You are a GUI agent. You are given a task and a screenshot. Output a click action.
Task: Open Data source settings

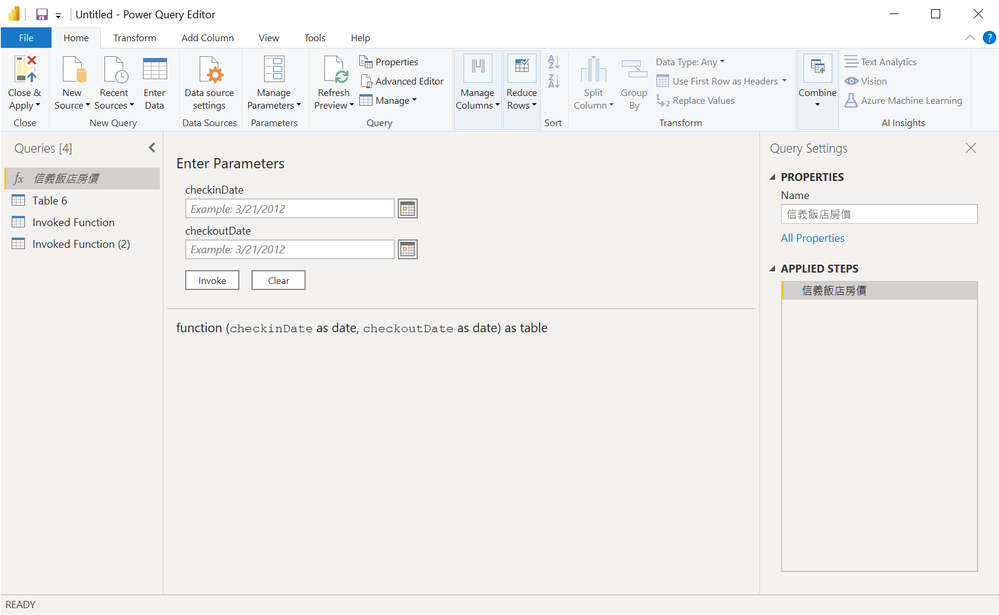(210, 83)
